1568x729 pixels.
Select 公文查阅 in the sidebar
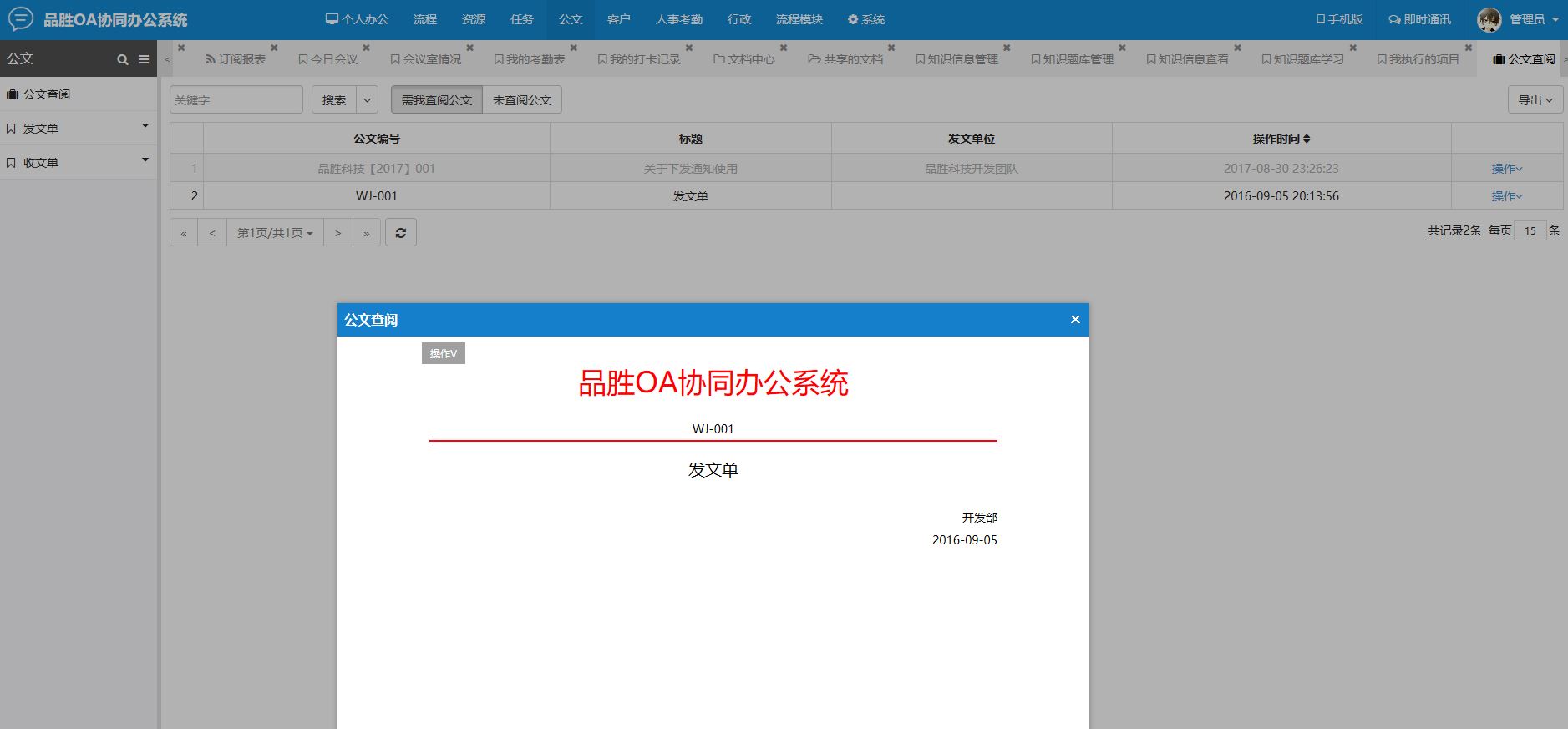pyautogui.click(x=79, y=94)
